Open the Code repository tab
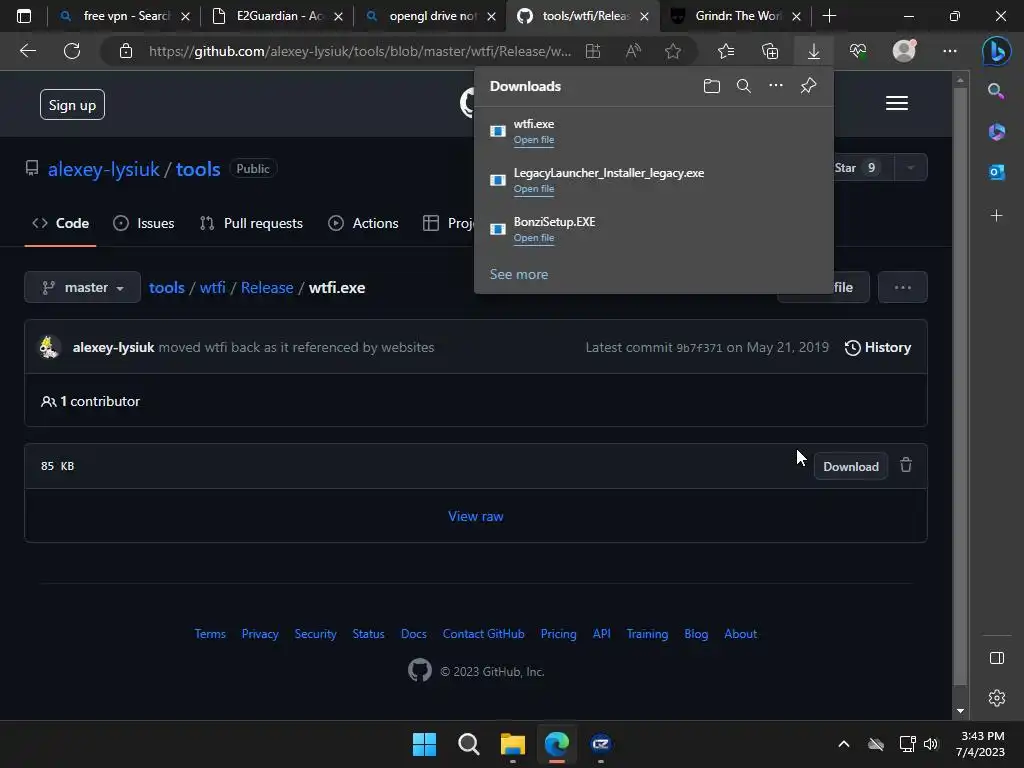 click(x=61, y=223)
